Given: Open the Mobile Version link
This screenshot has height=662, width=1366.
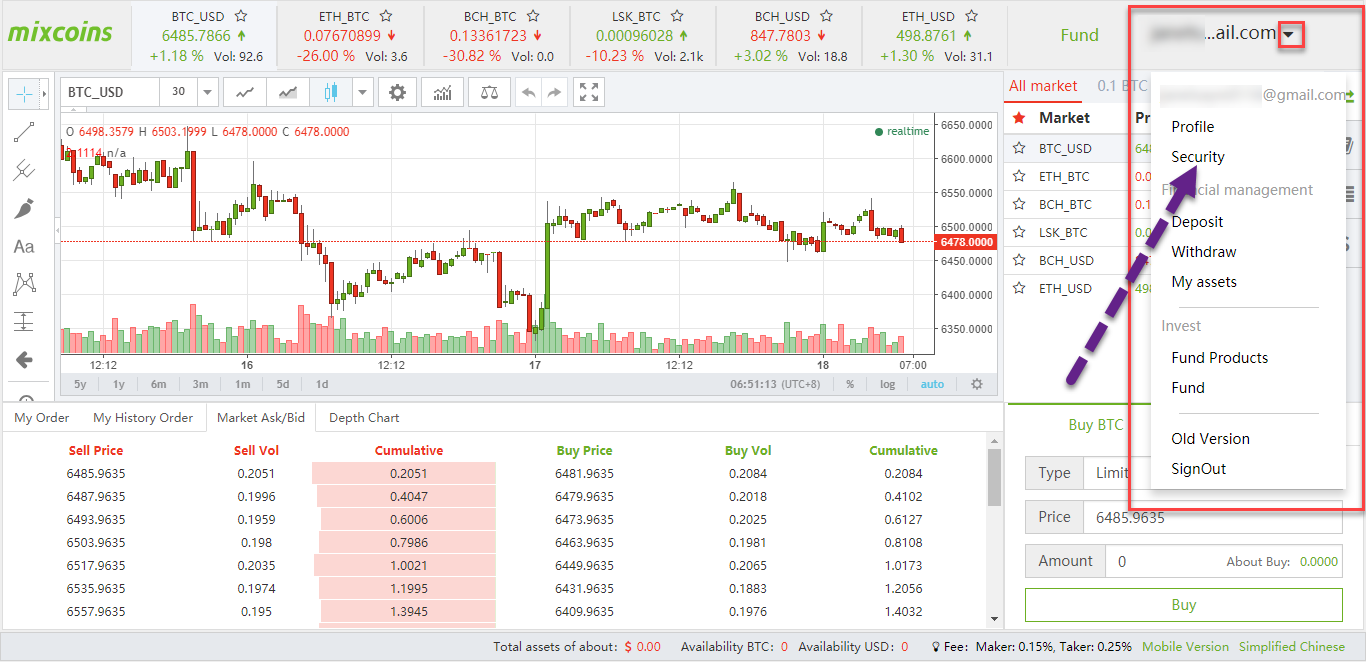Looking at the screenshot, I should (x=1185, y=647).
